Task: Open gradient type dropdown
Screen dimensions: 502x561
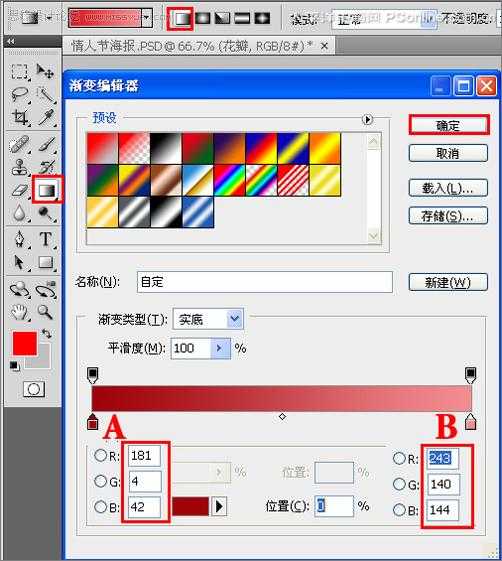Action: coord(235,318)
